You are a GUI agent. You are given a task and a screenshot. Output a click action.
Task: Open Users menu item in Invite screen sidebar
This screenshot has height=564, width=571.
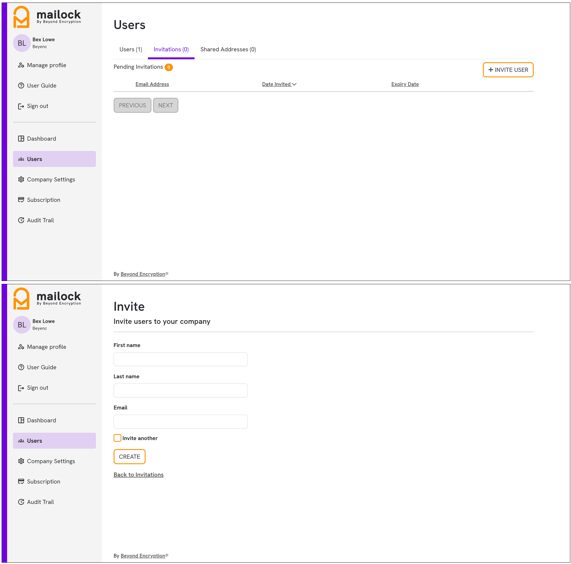(54, 441)
